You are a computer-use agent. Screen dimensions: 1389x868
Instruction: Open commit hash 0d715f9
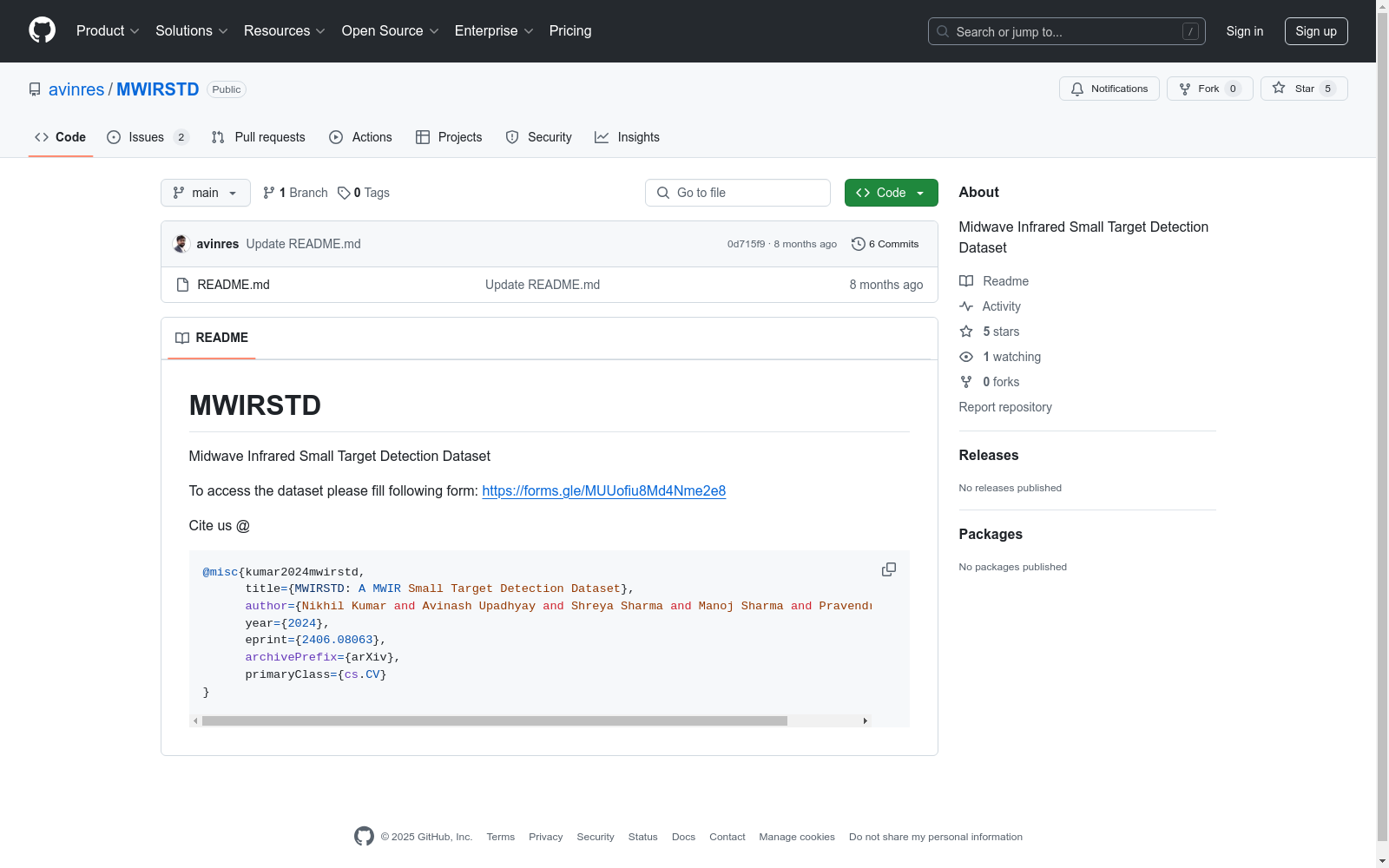pyautogui.click(x=746, y=244)
